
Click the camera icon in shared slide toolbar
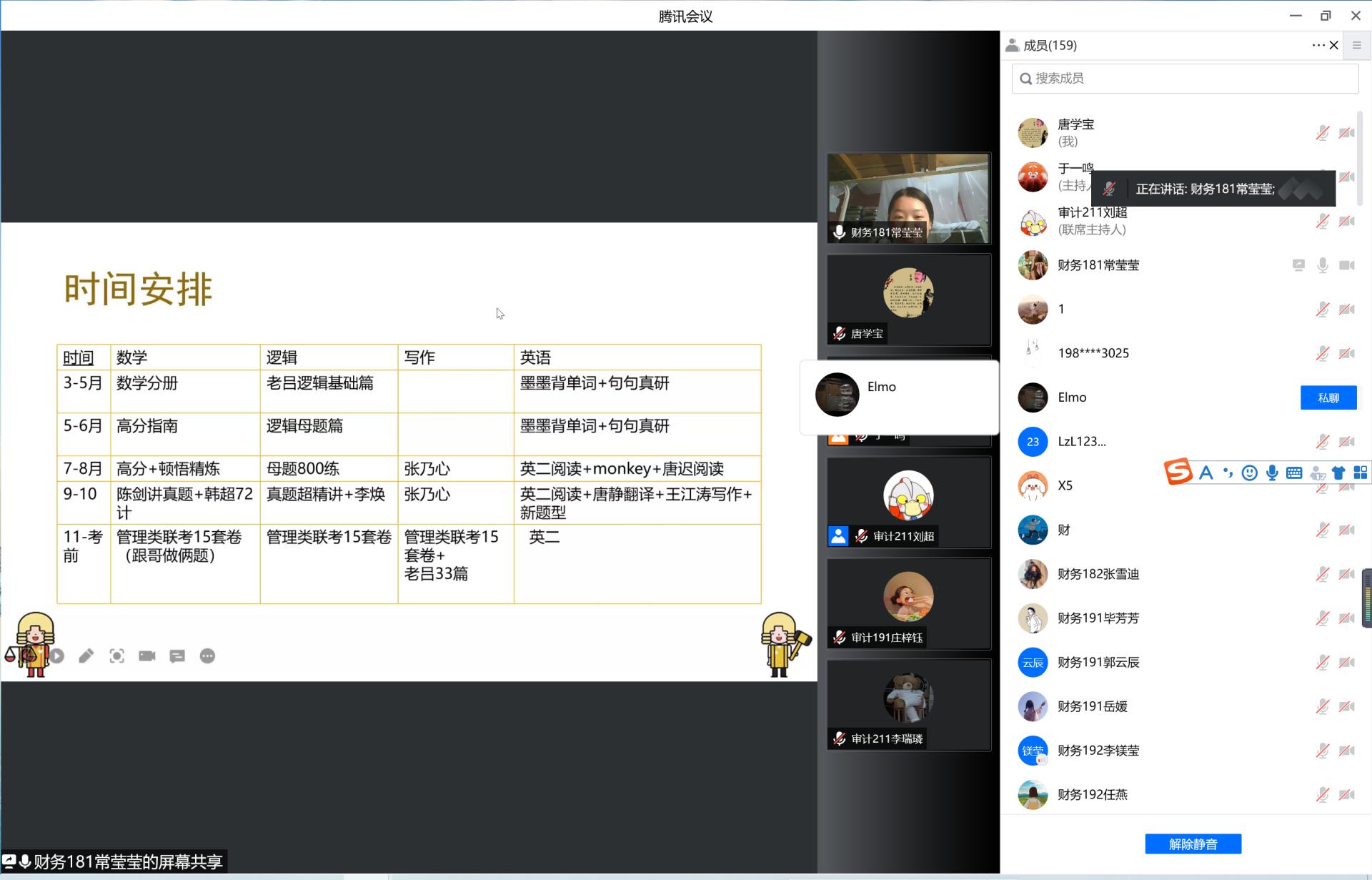coord(147,656)
